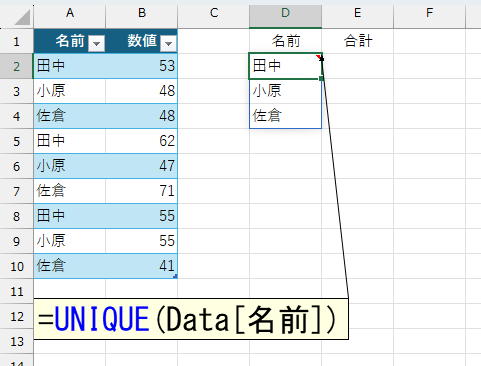Click cell A5 containing 田中
Screen dimensions: 481x366
pyautogui.click(x=70, y=141)
